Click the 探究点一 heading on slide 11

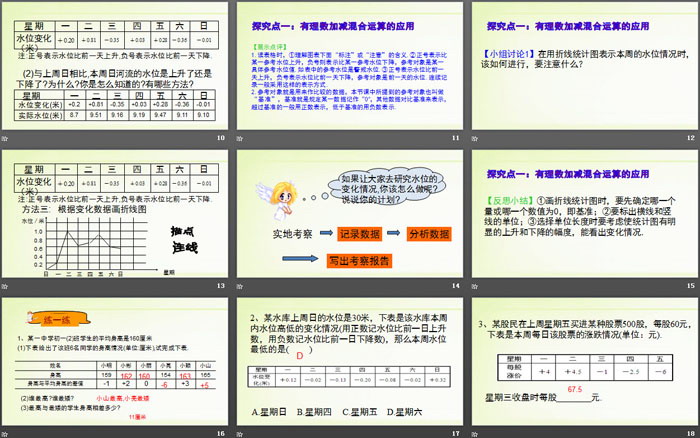(333, 26)
